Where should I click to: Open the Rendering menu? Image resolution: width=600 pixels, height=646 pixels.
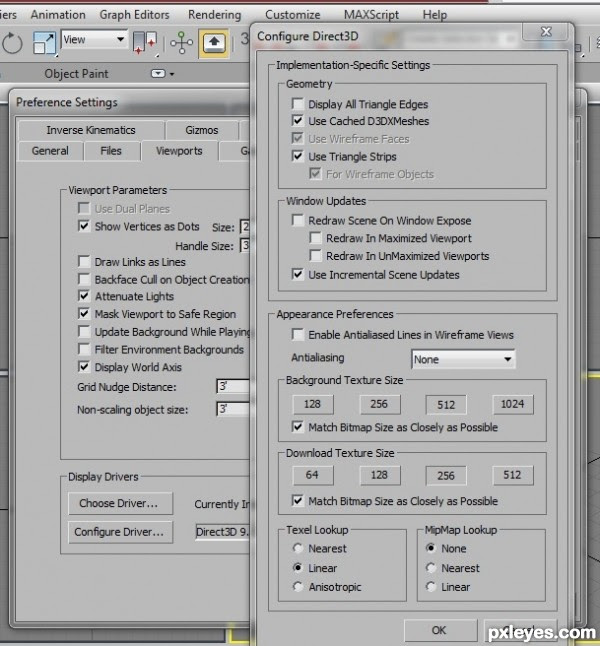[x=214, y=15]
